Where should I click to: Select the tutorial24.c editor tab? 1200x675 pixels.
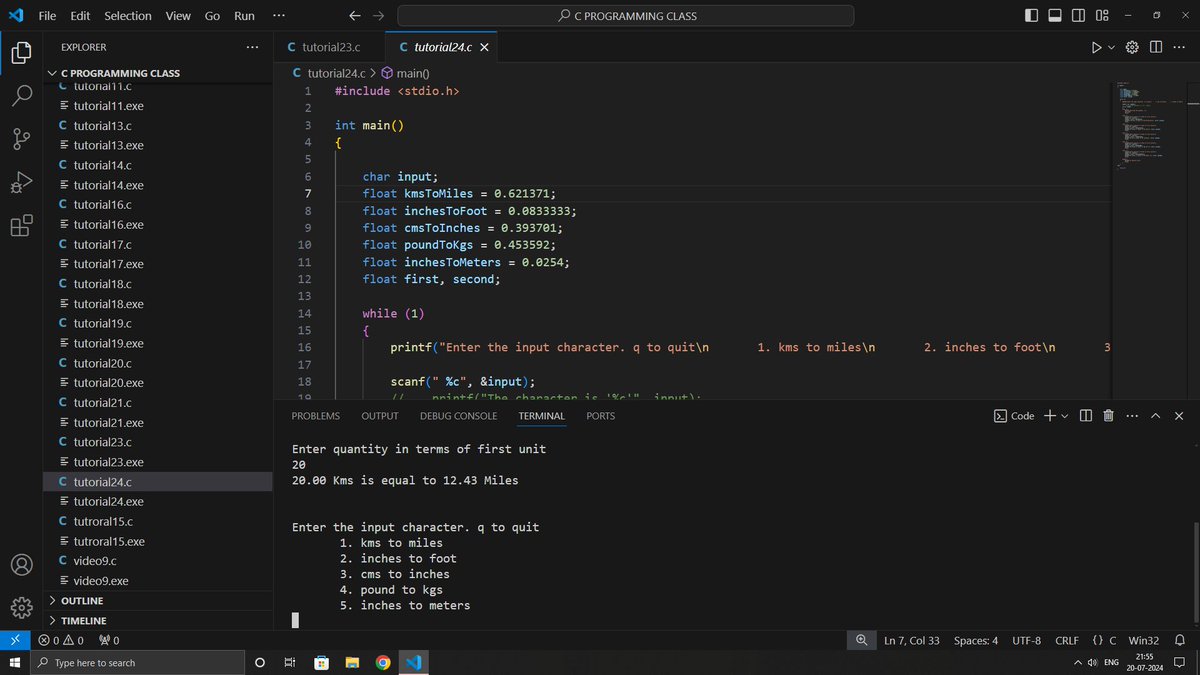(x=443, y=47)
